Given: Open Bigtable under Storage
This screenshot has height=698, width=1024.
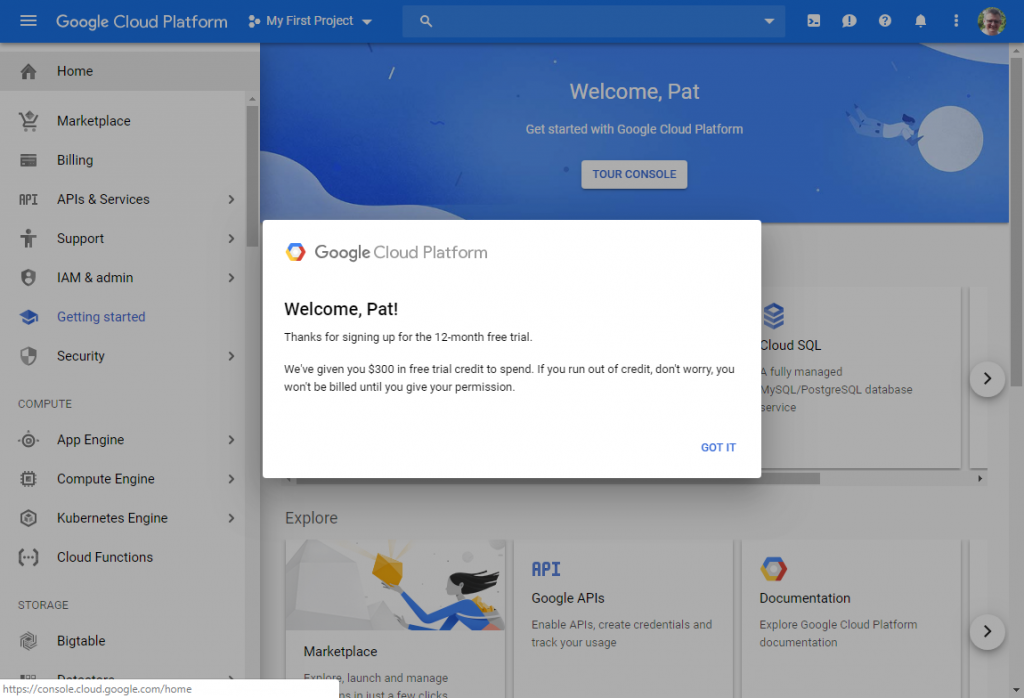Looking at the screenshot, I should click(123, 641).
